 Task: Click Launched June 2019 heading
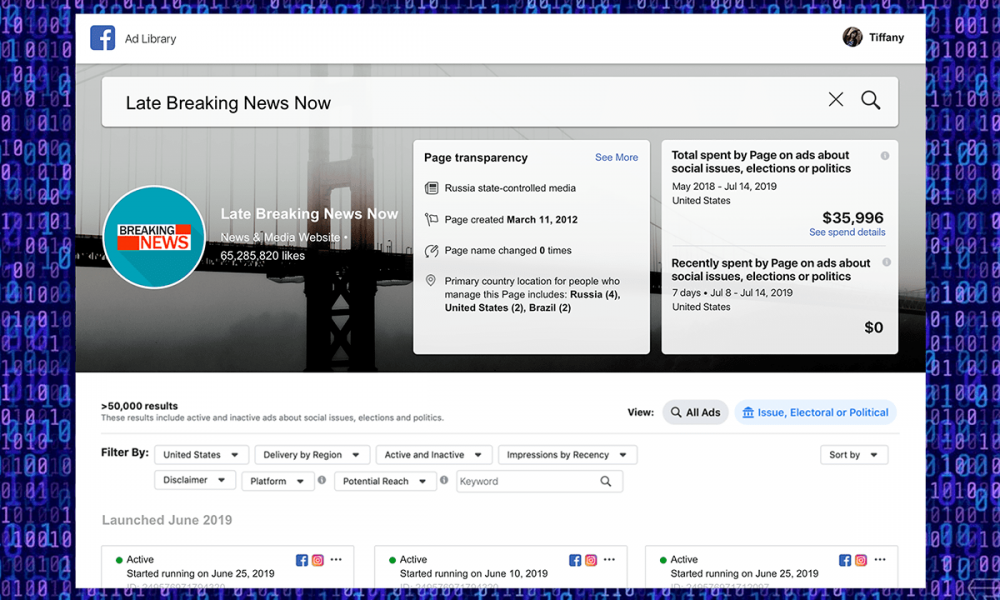(167, 520)
